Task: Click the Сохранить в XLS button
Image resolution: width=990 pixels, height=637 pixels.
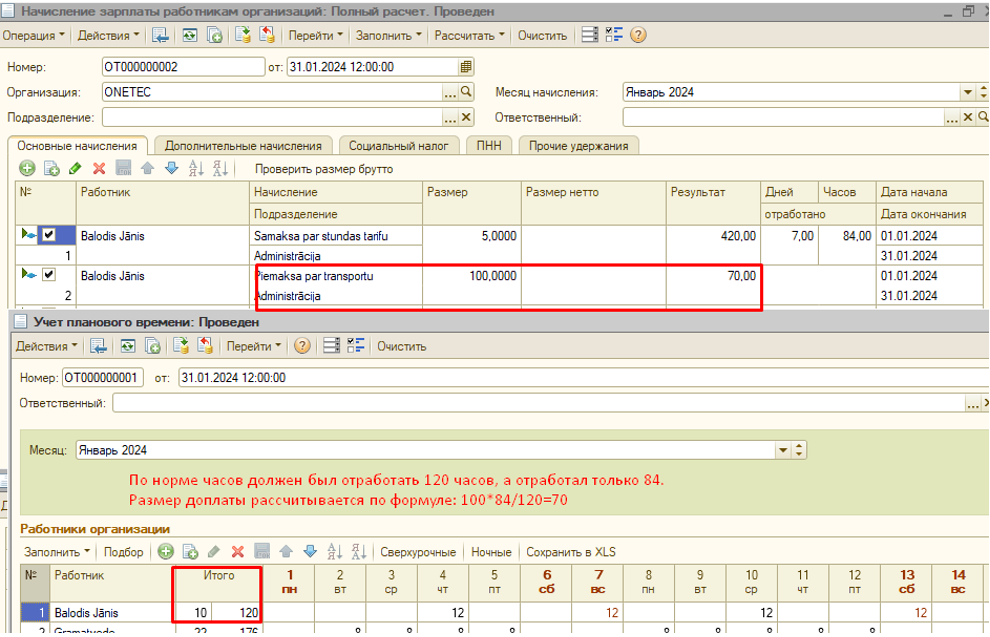Action: (571, 552)
